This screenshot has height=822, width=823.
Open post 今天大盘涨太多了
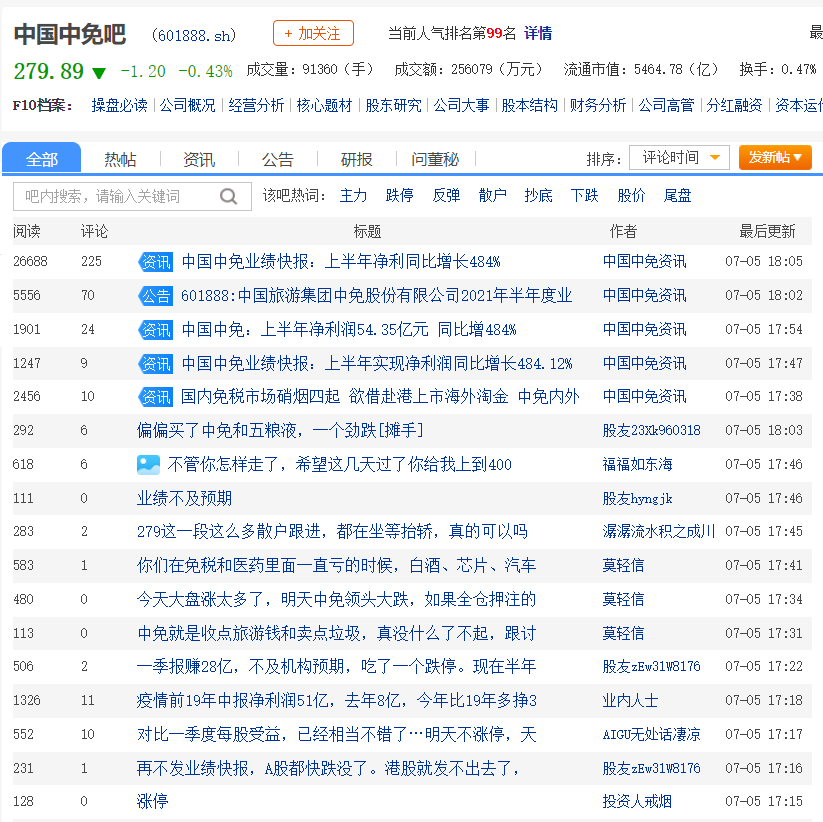pyautogui.click(x=336, y=599)
